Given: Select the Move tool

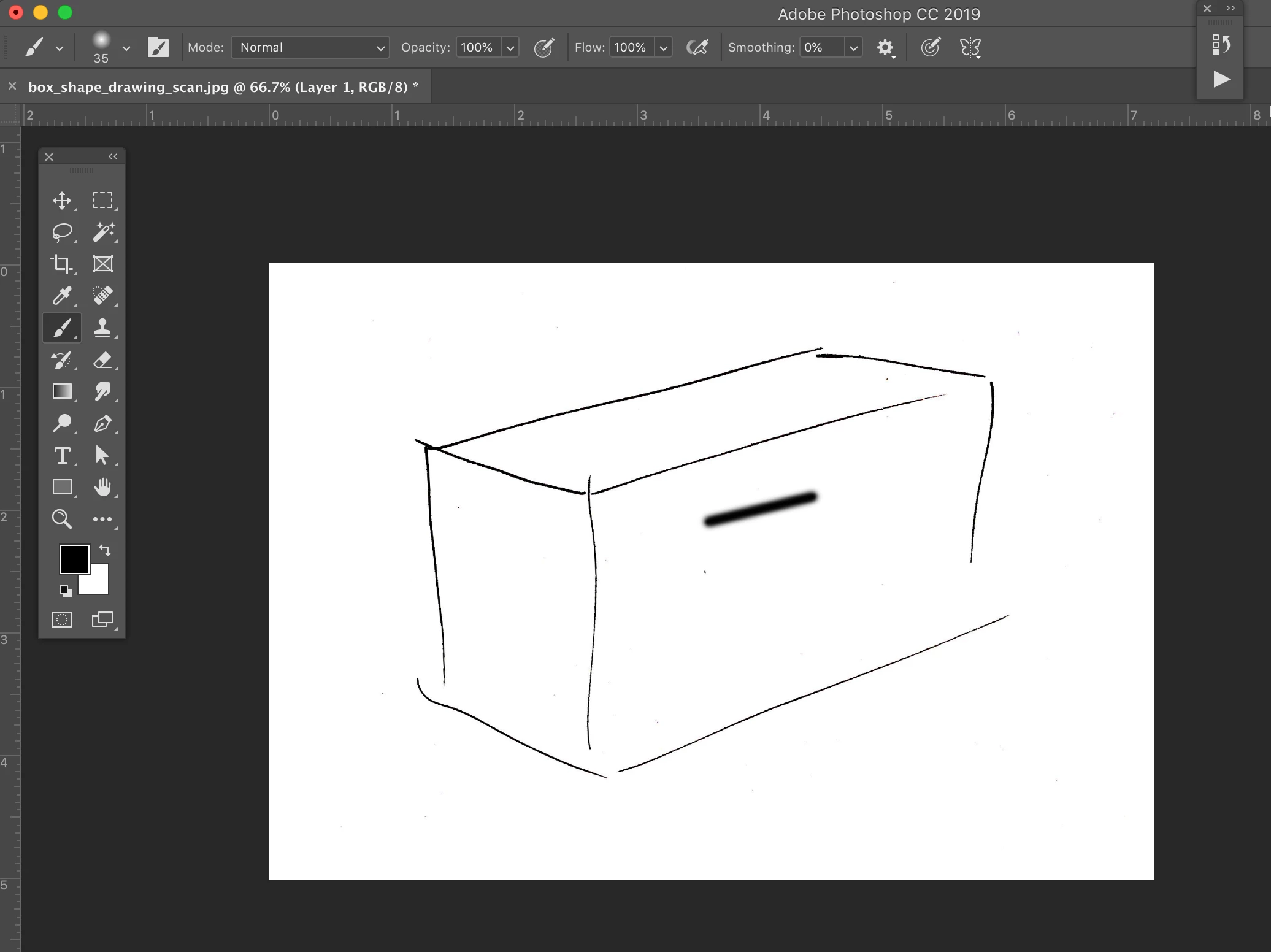Looking at the screenshot, I should point(62,201).
